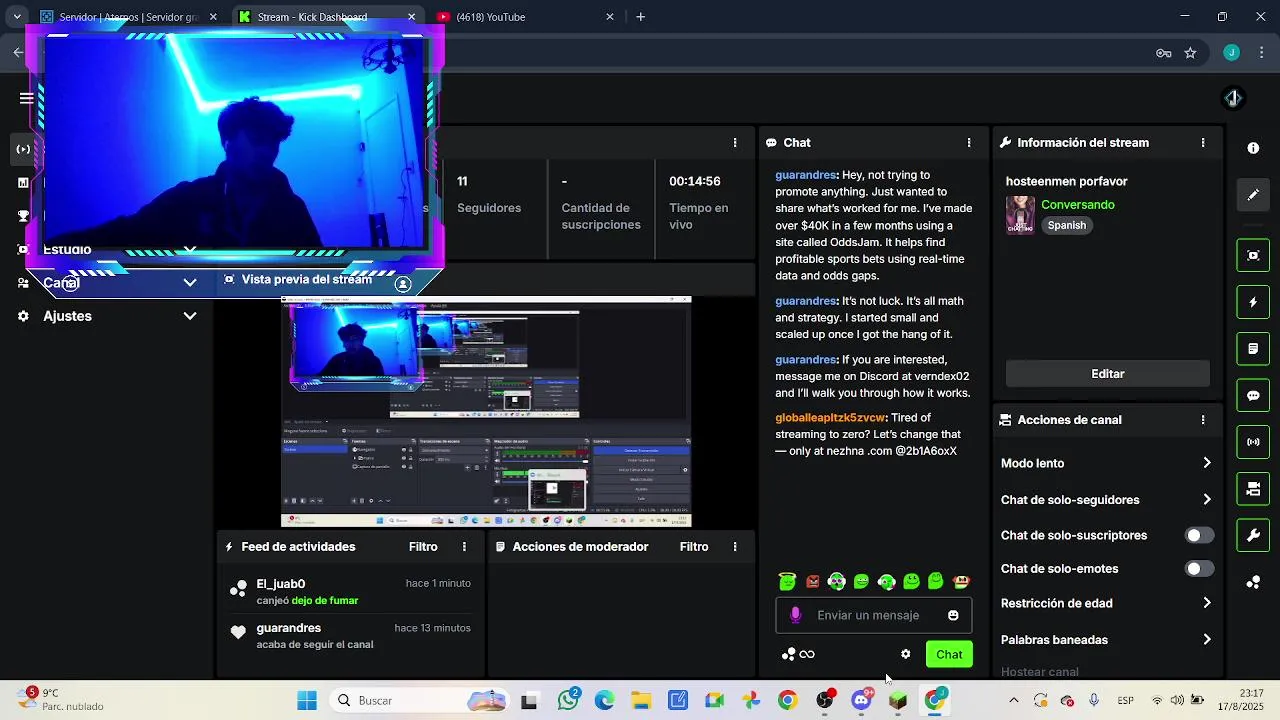The height and width of the screenshot is (720, 1280).
Task: Bookmark this page with the star icon
Action: tap(1190, 53)
